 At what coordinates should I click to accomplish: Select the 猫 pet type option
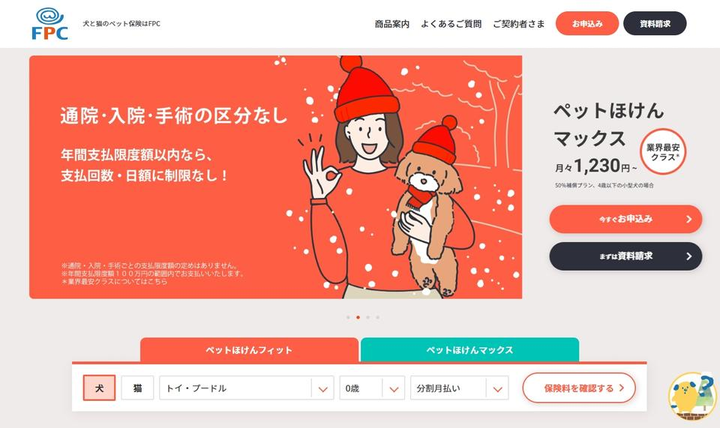coord(137,388)
